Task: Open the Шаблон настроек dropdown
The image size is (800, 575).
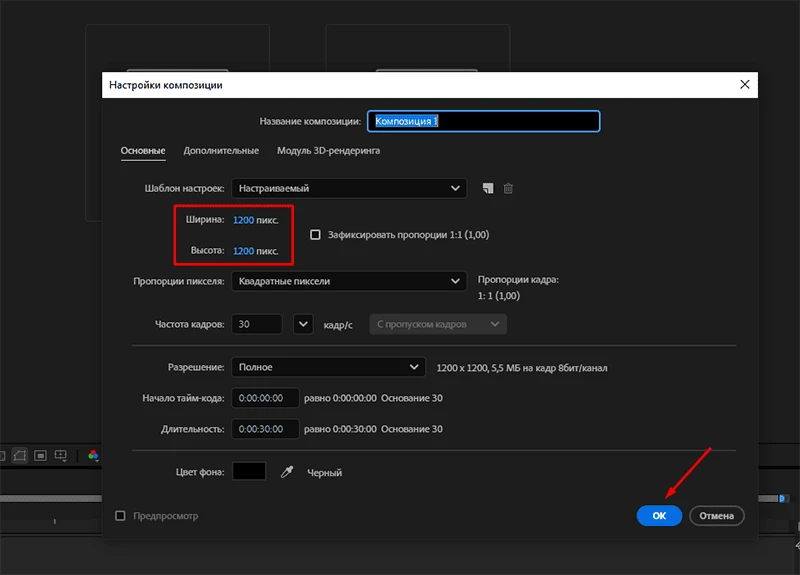Action: pyautogui.click(x=349, y=188)
